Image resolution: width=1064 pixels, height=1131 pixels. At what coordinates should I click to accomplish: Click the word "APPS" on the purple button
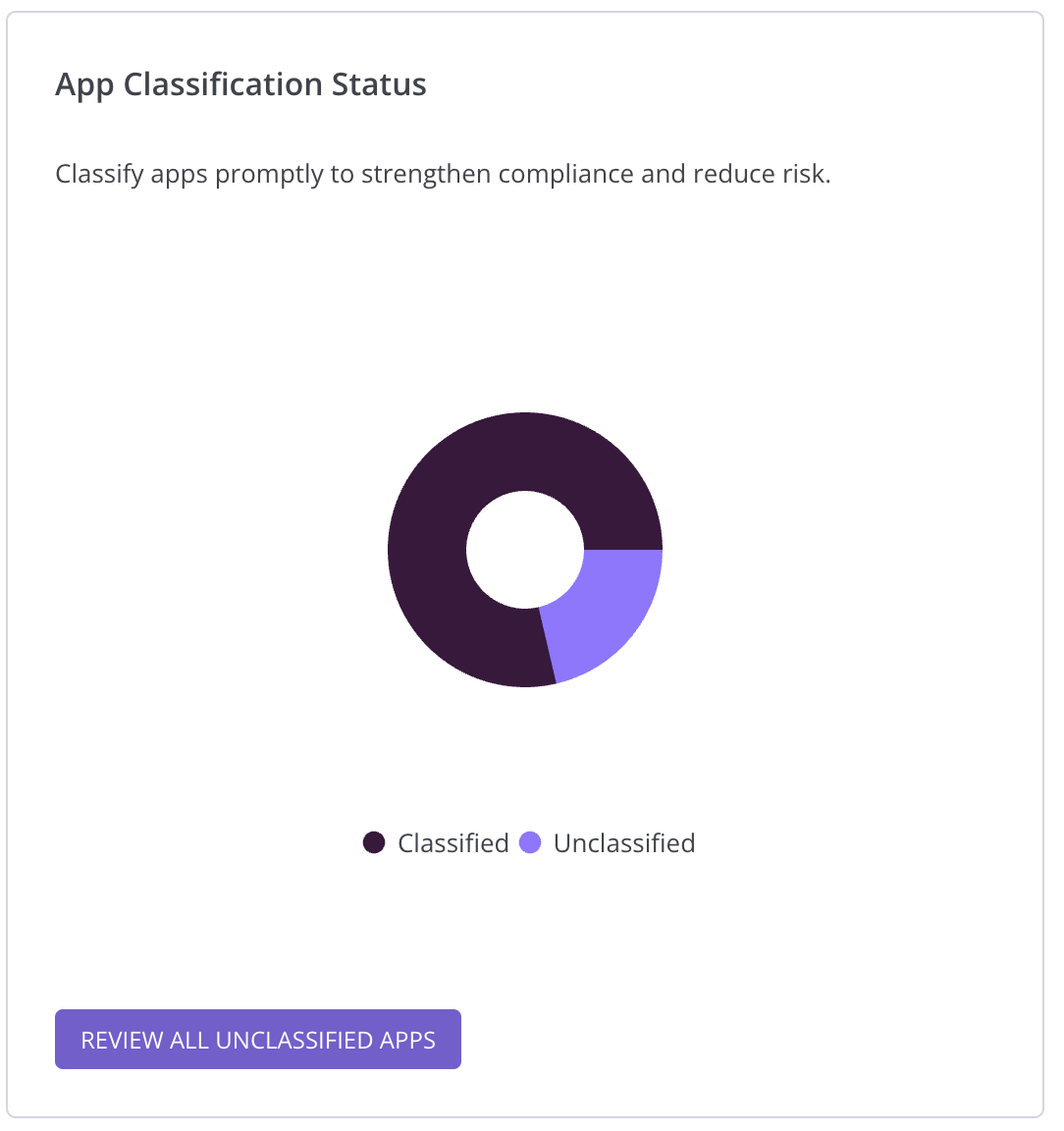coord(408,1040)
